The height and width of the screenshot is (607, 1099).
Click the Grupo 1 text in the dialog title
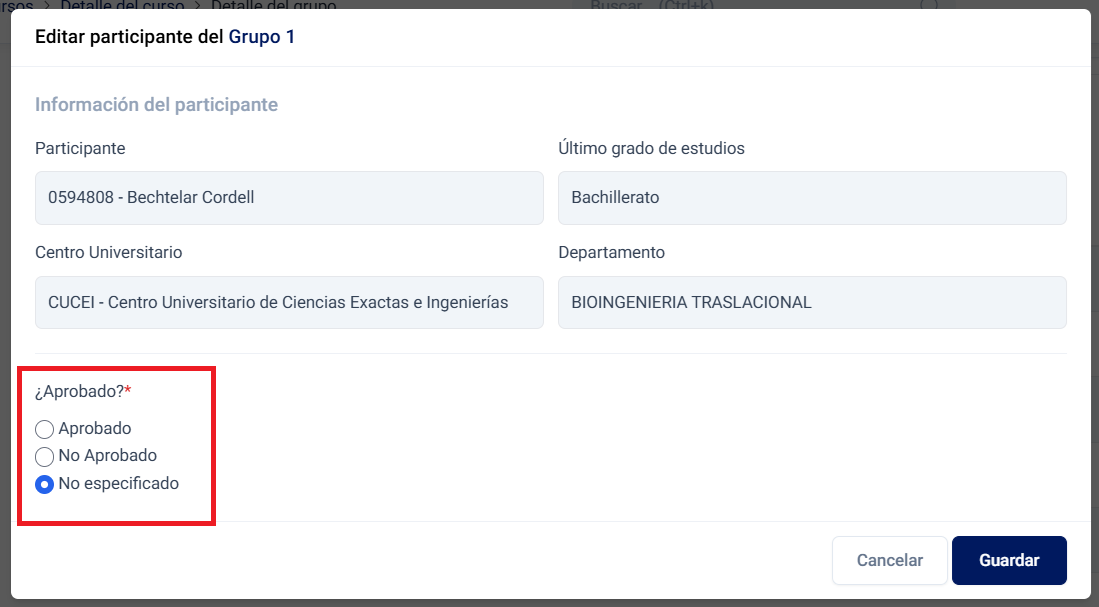[x=262, y=38]
